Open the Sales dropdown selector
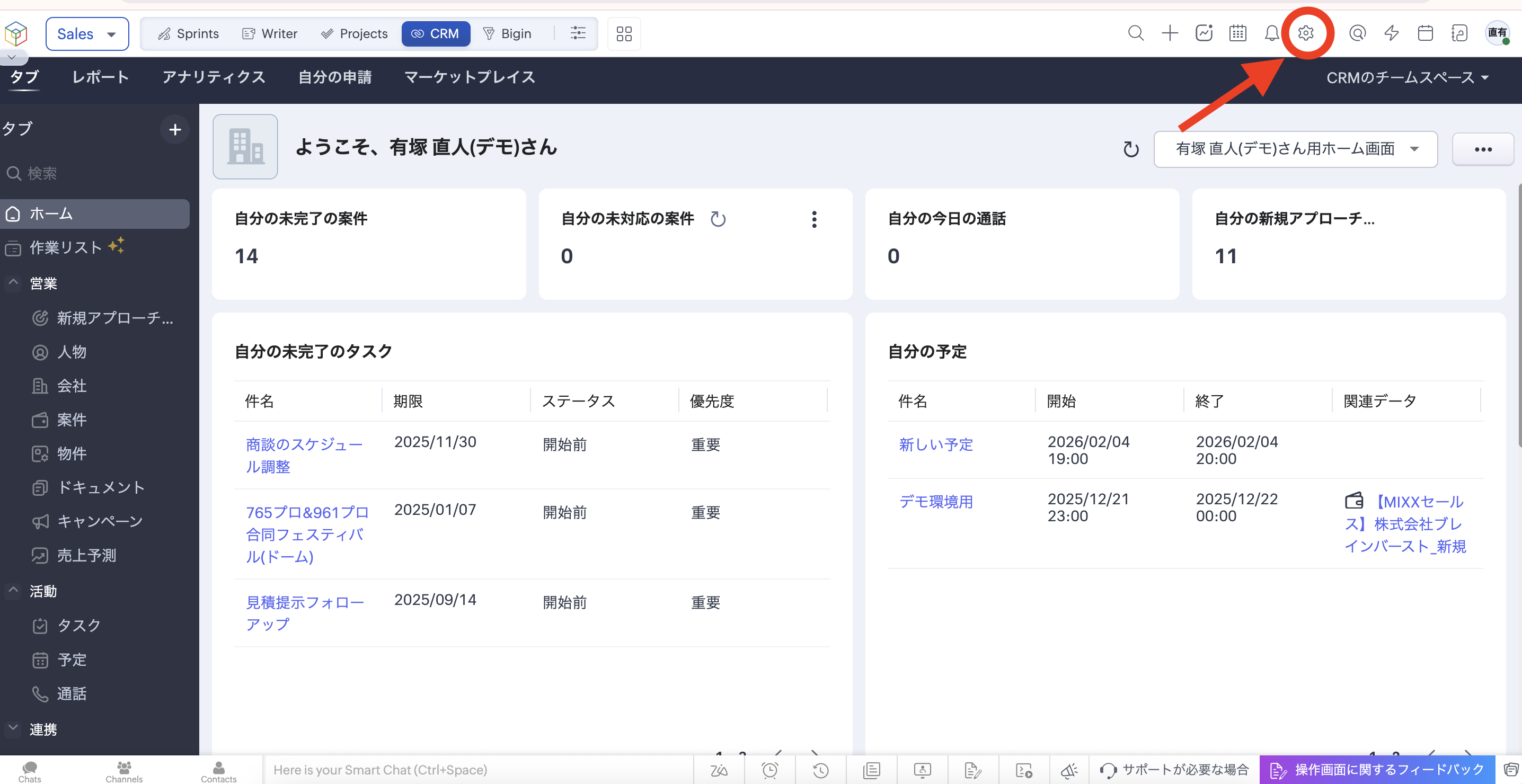 (87, 34)
